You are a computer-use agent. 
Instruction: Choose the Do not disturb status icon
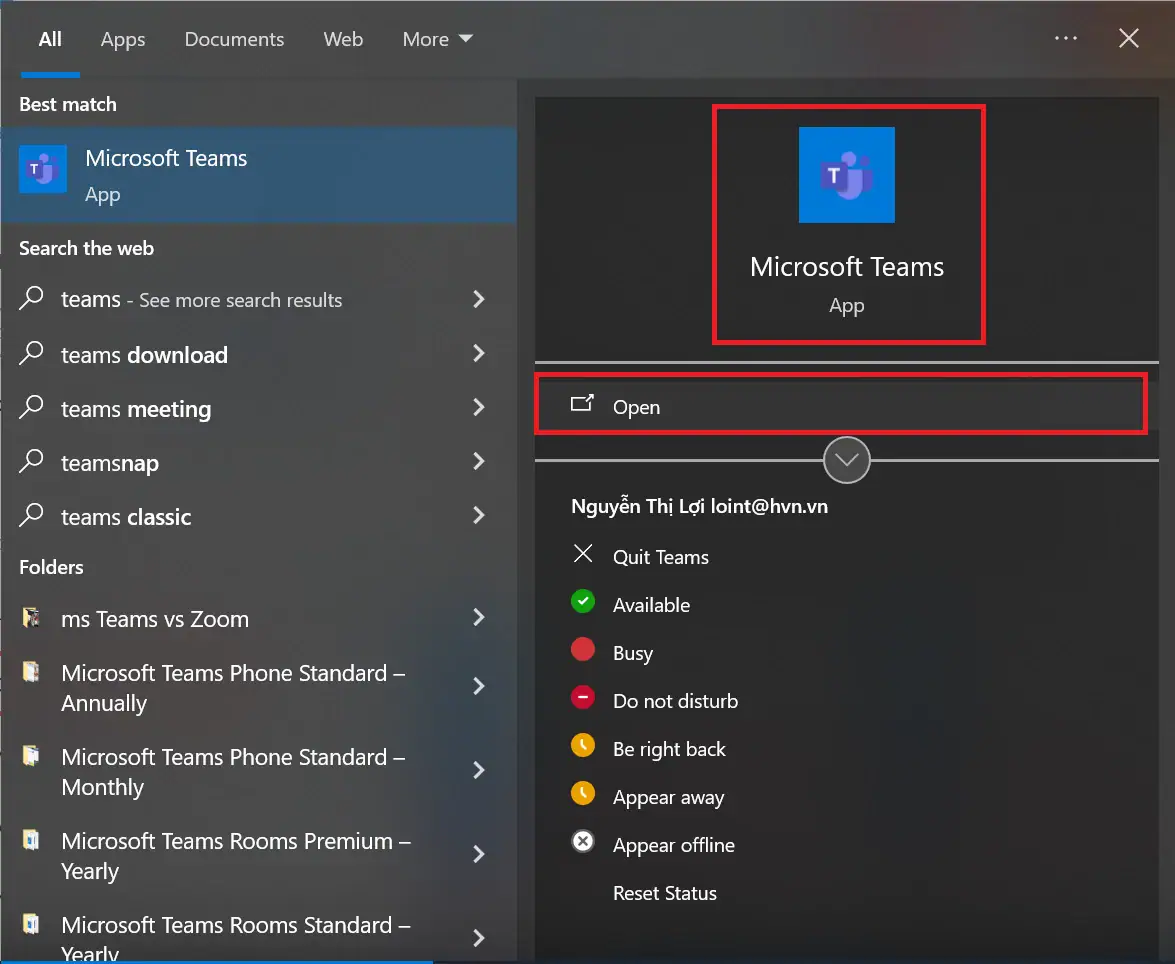pyautogui.click(x=583, y=698)
